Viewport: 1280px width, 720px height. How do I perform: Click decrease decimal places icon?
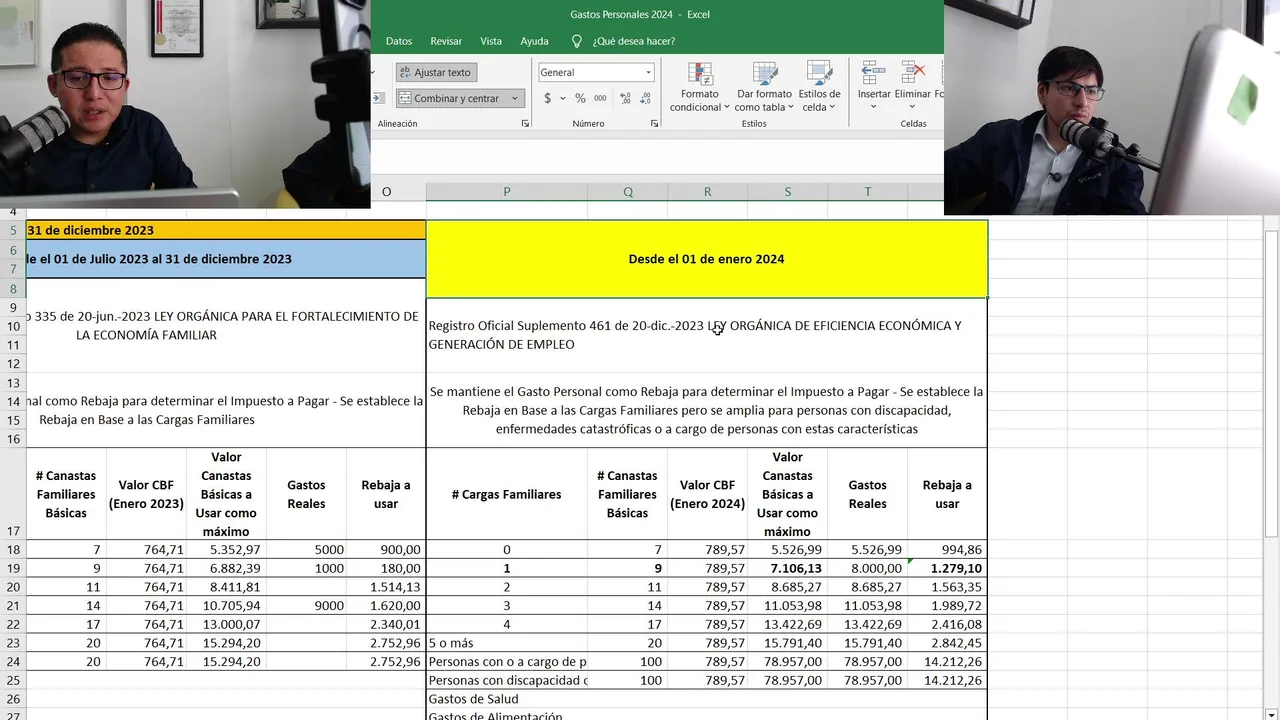coord(646,98)
